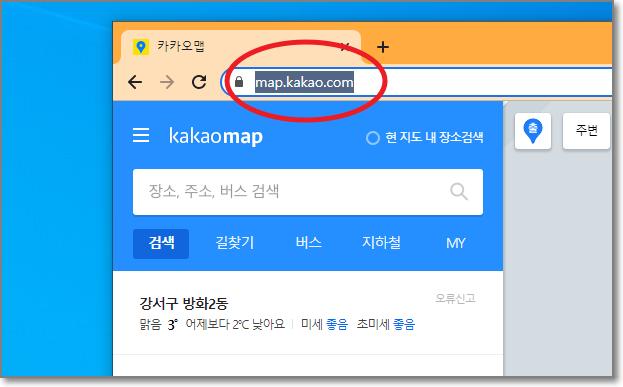Viewport: 623px width, 387px height.
Task: Click the 카카오맵 tab favicon
Action: (140, 47)
